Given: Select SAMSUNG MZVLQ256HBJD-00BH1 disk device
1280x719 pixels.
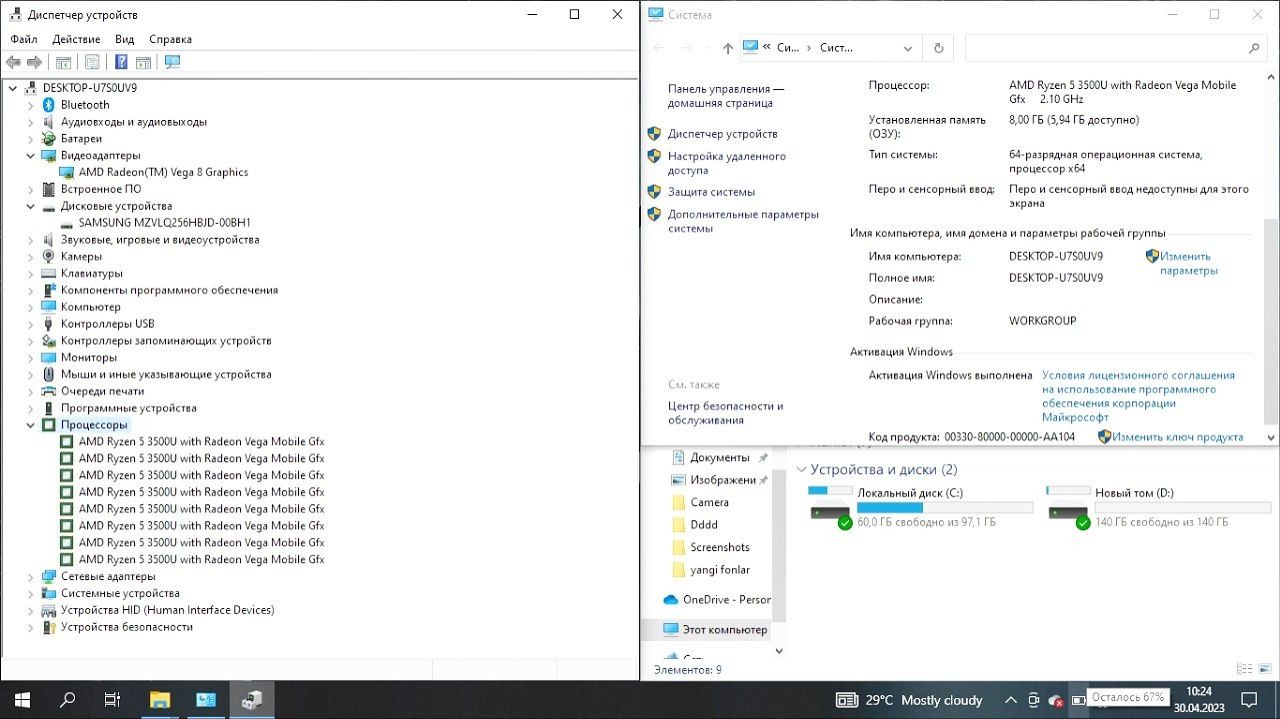Looking at the screenshot, I should point(165,223).
